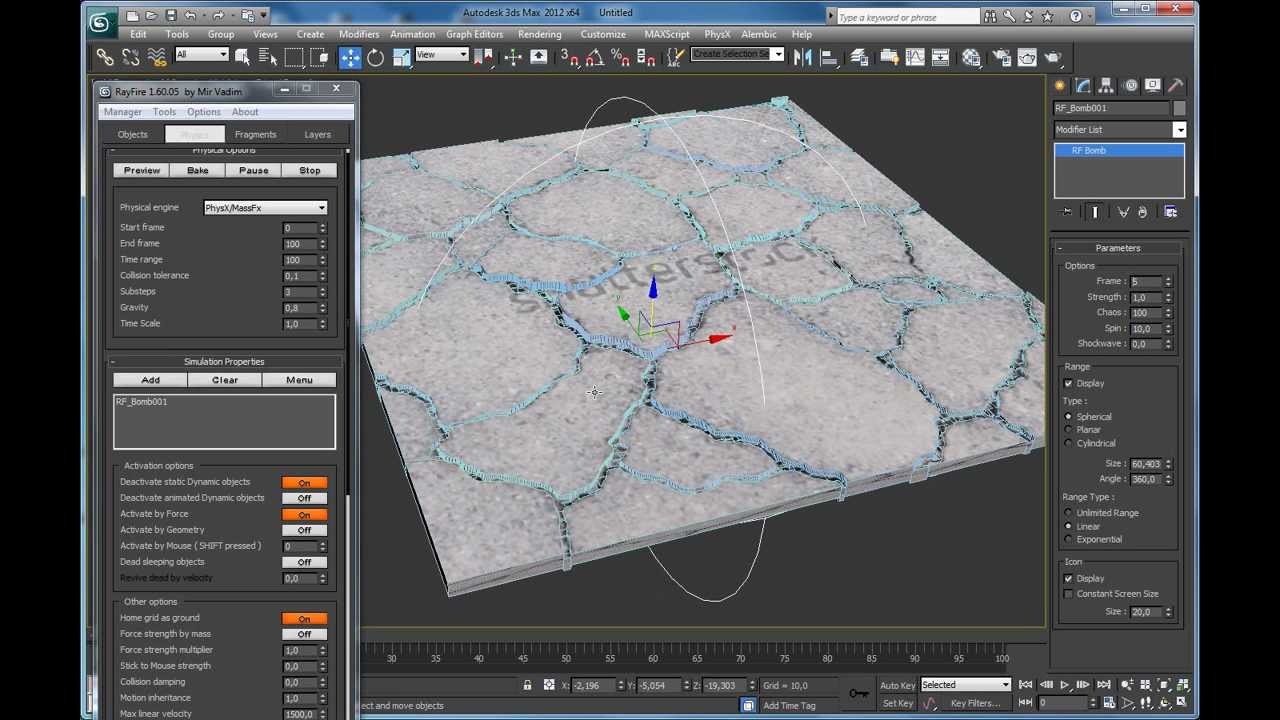This screenshot has width=1280, height=720.
Task: Turn off Activate by Force toggle
Action: [304, 514]
